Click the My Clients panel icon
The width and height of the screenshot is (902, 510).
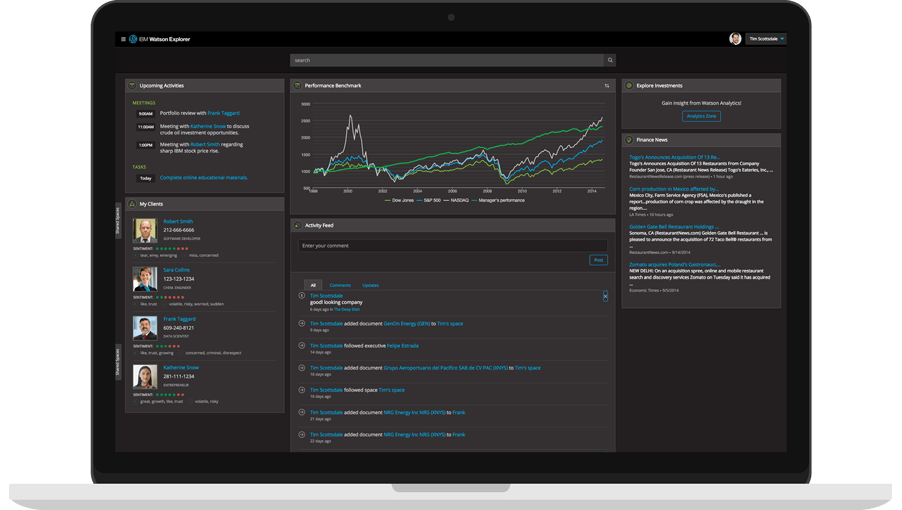[132, 204]
